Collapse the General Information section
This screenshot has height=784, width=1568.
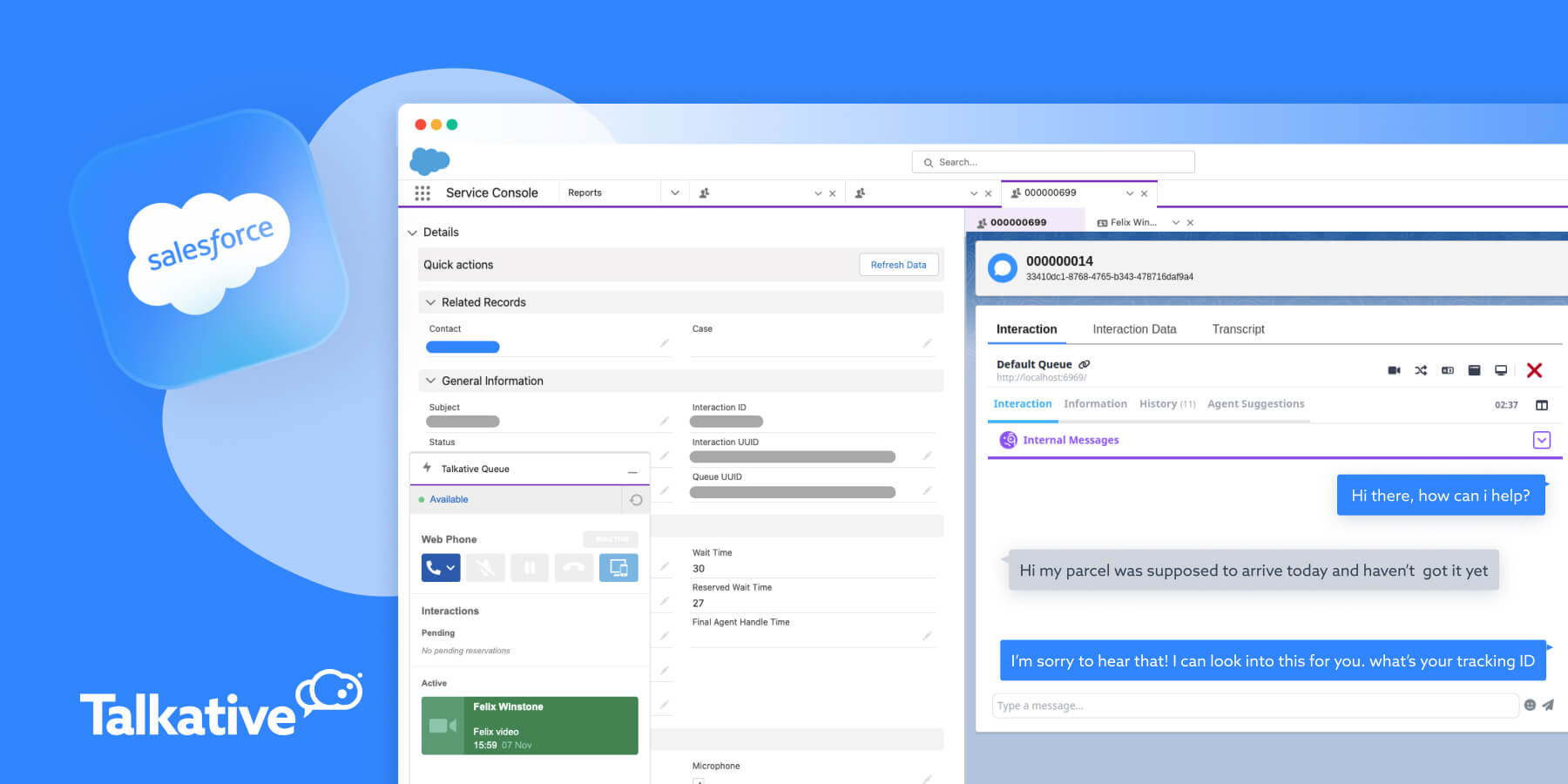430,381
